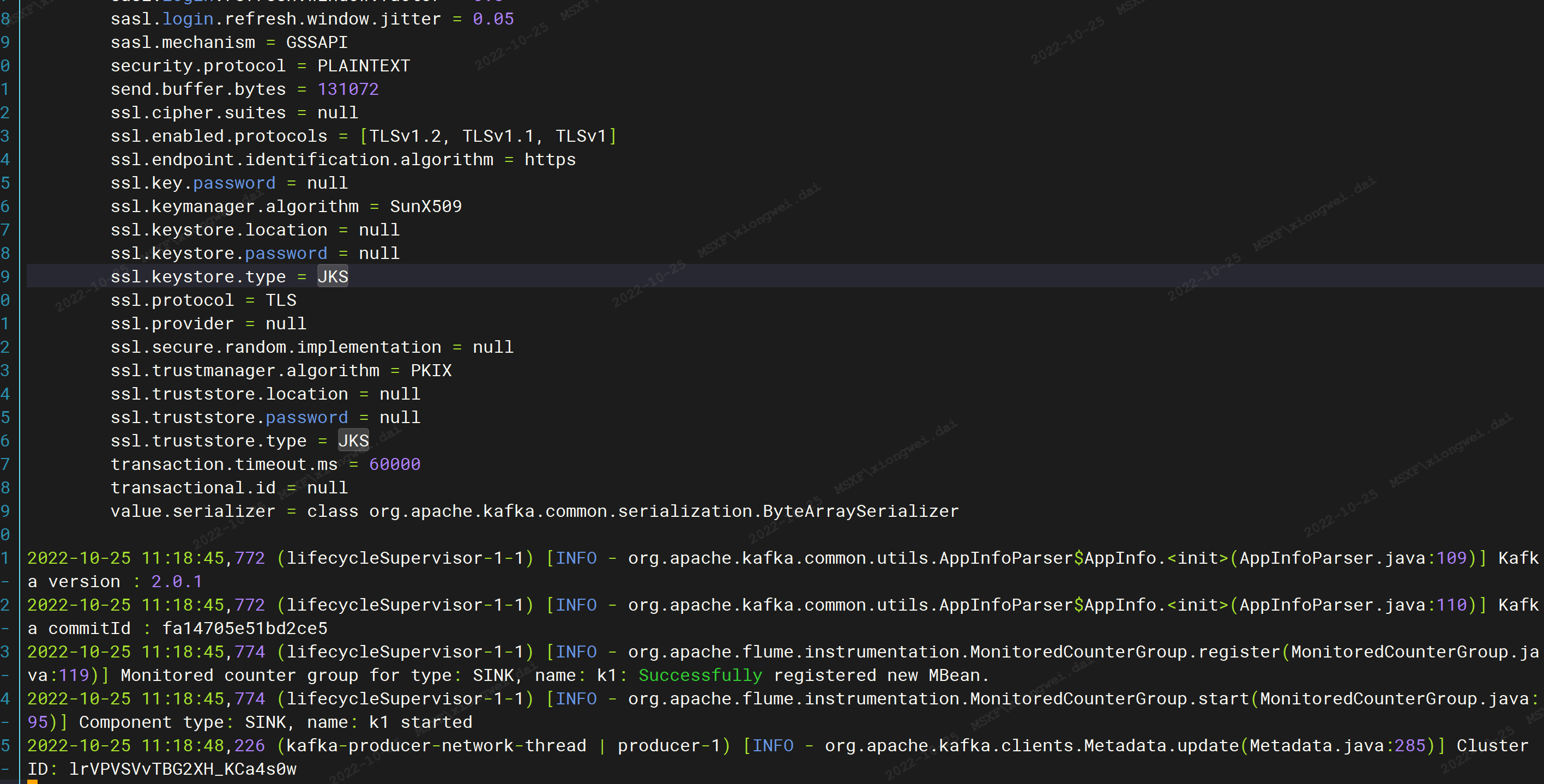Click the 0.05 jitter value

[493, 19]
